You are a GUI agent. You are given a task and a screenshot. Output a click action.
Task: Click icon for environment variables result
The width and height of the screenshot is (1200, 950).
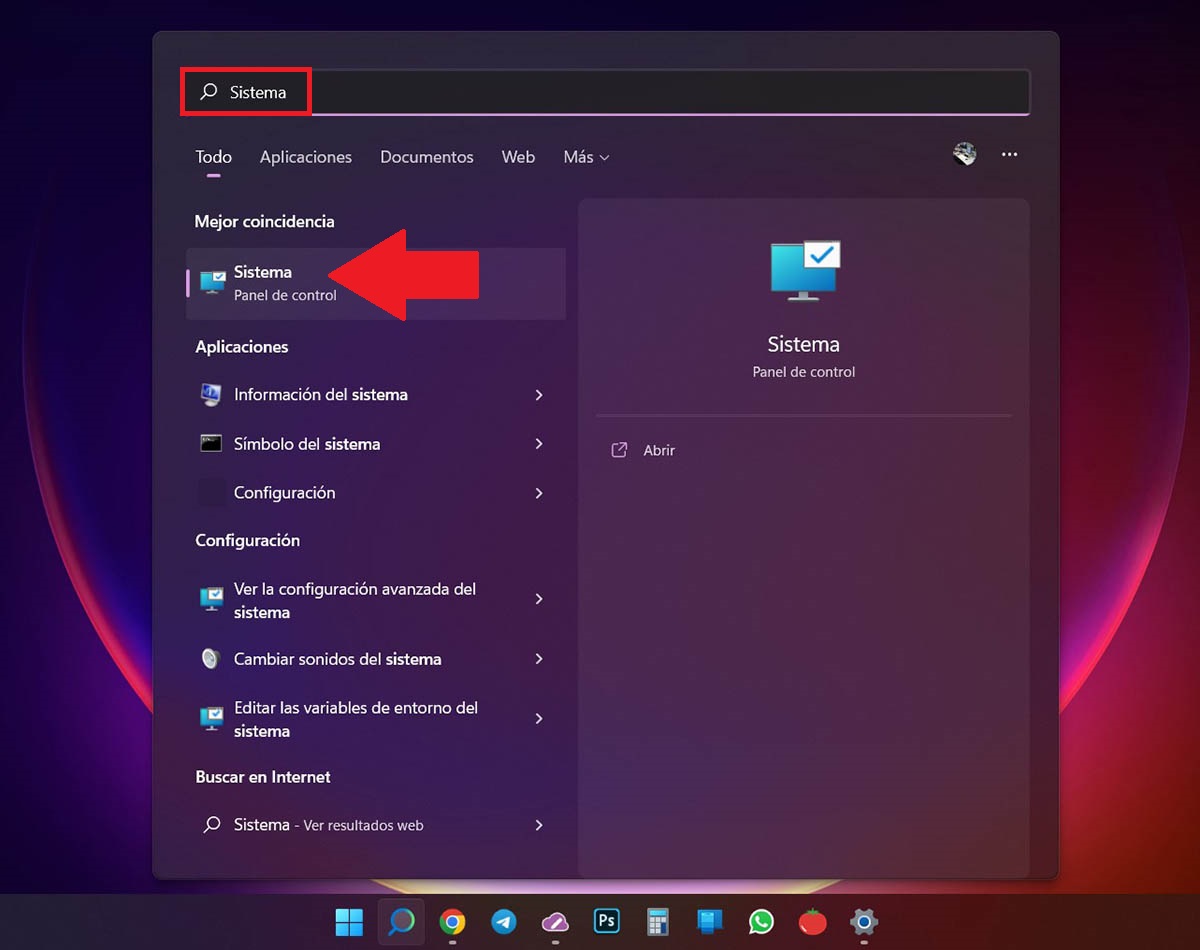coord(212,718)
